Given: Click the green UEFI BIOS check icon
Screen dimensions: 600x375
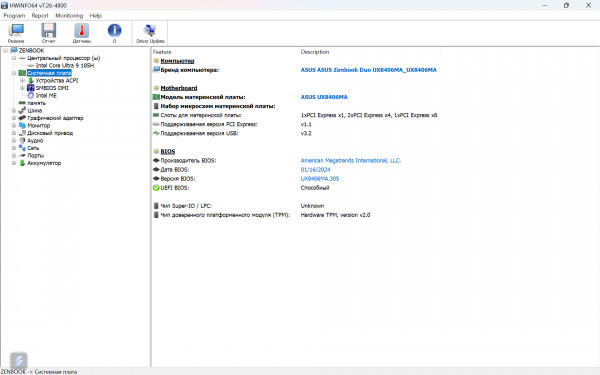Looking at the screenshot, I should pos(156,188).
